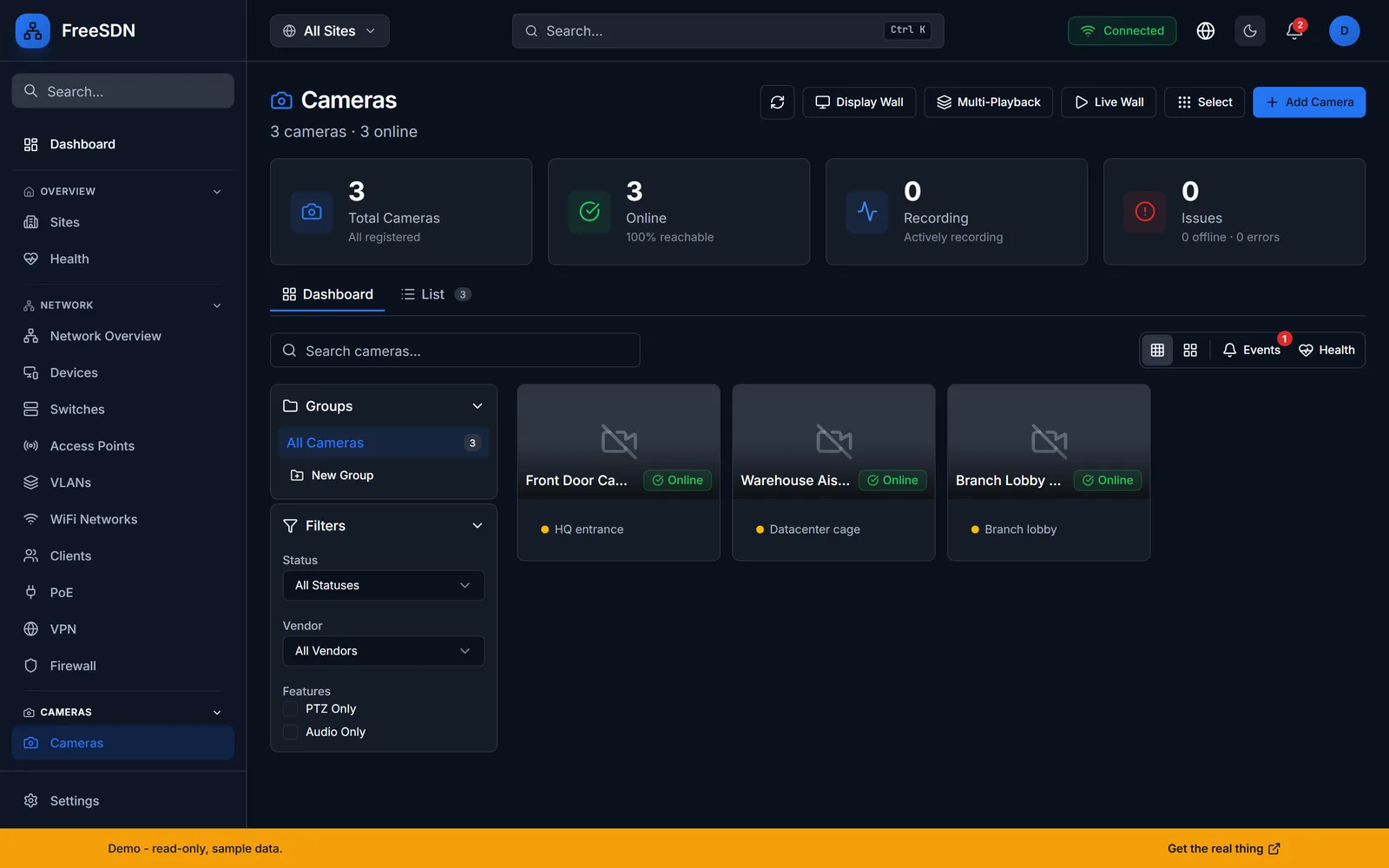Click the Recording activity icon
The width and height of the screenshot is (1389, 868).
[867, 212]
